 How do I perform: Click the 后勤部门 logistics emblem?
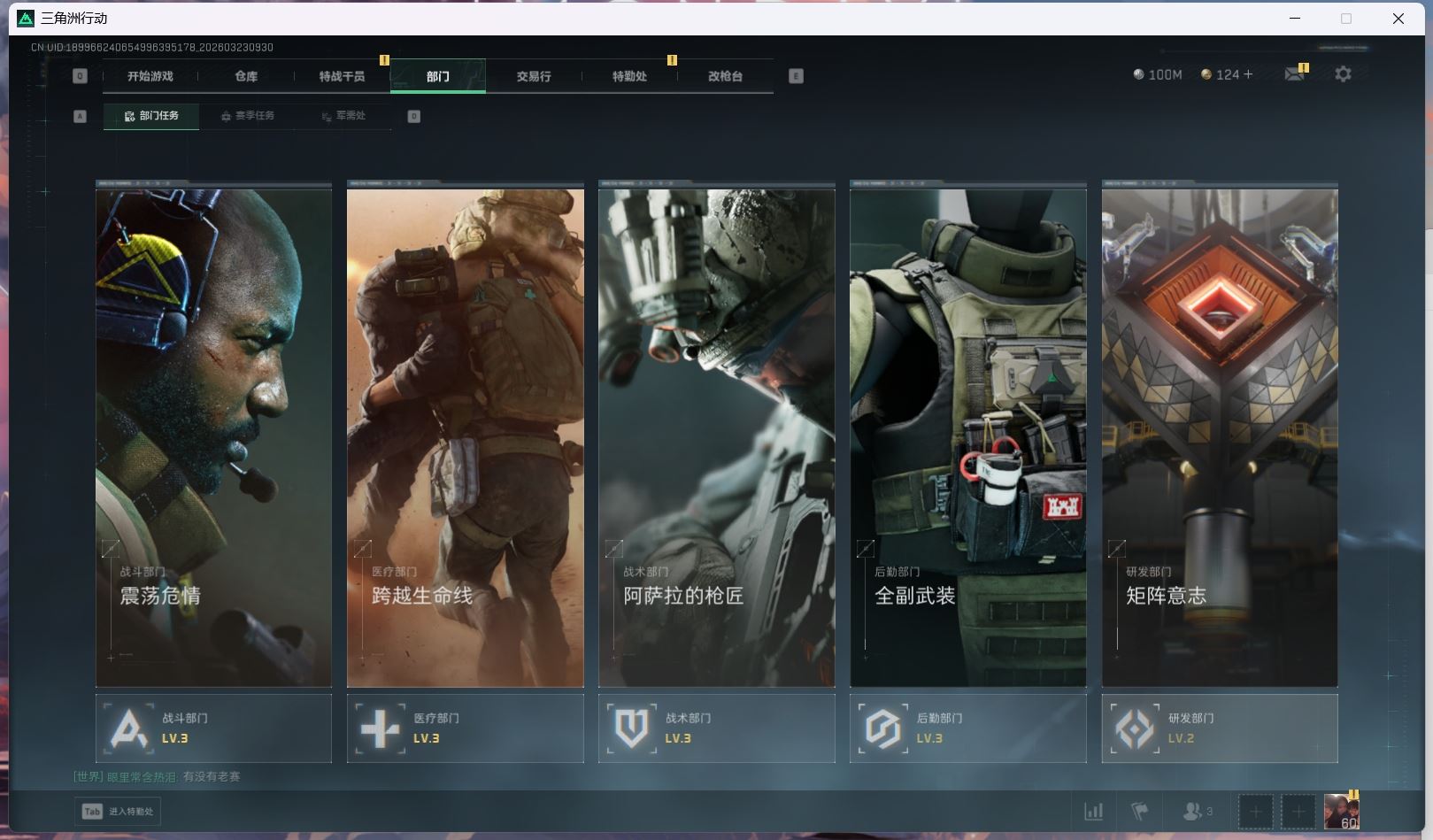(882, 728)
